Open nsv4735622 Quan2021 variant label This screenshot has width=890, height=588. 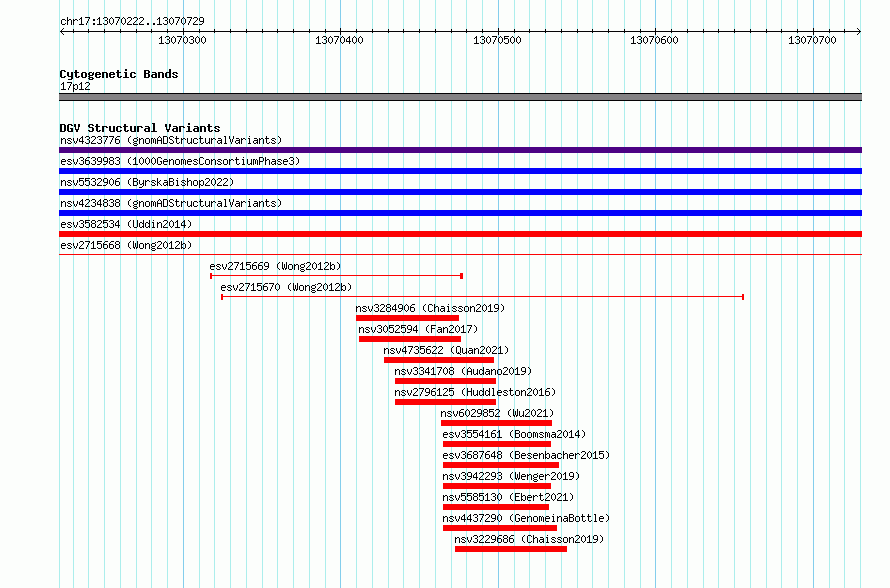446,350
